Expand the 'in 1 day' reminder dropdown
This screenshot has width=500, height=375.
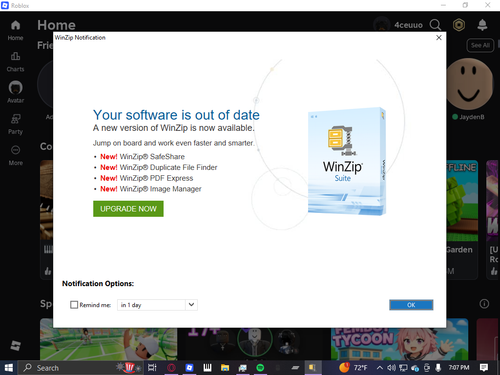191,305
